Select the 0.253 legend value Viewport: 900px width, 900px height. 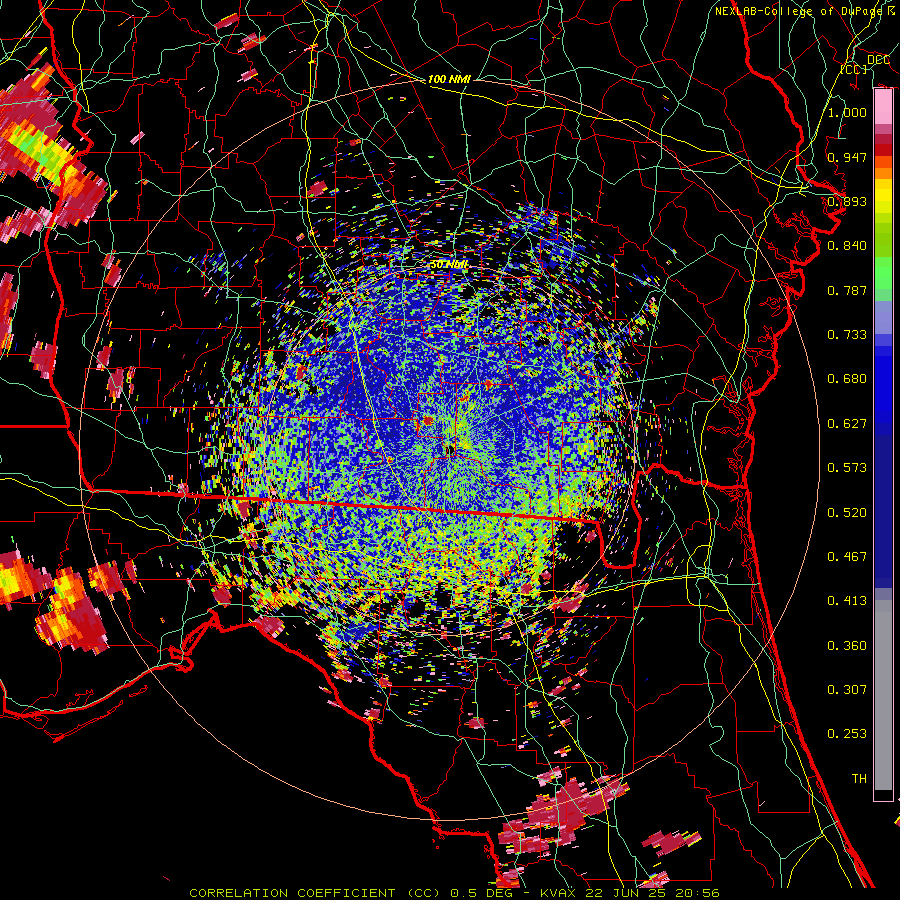pyautogui.click(x=847, y=734)
